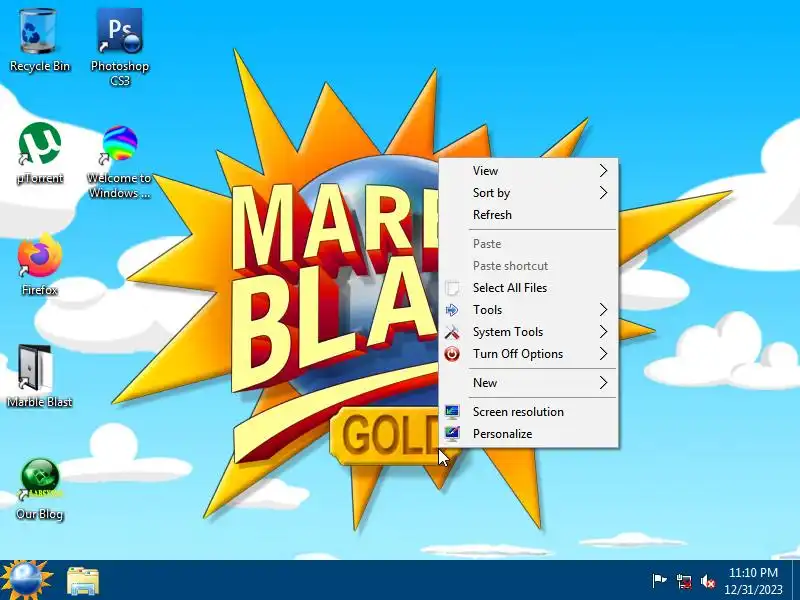Click the Action Center flag tray icon
800x600 pixels.
click(659, 581)
